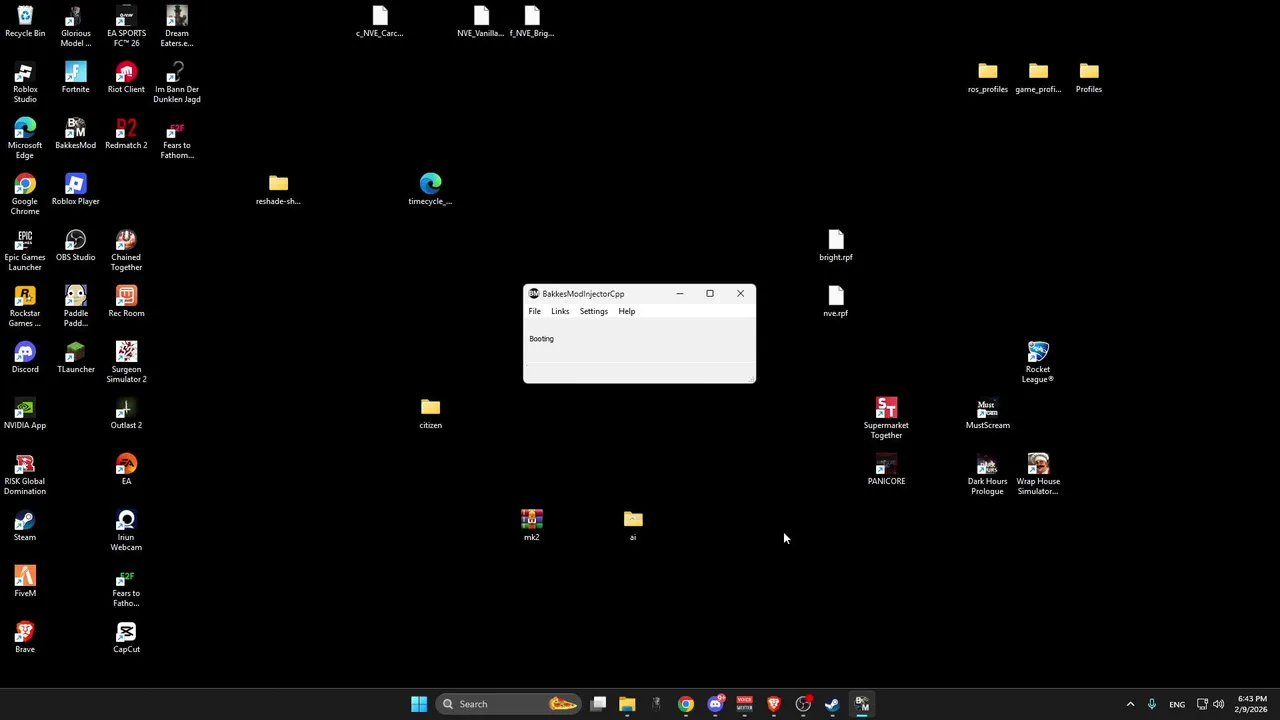Select the TLauncher desktop icon
This screenshot has width=1280, height=720.
pos(75,358)
